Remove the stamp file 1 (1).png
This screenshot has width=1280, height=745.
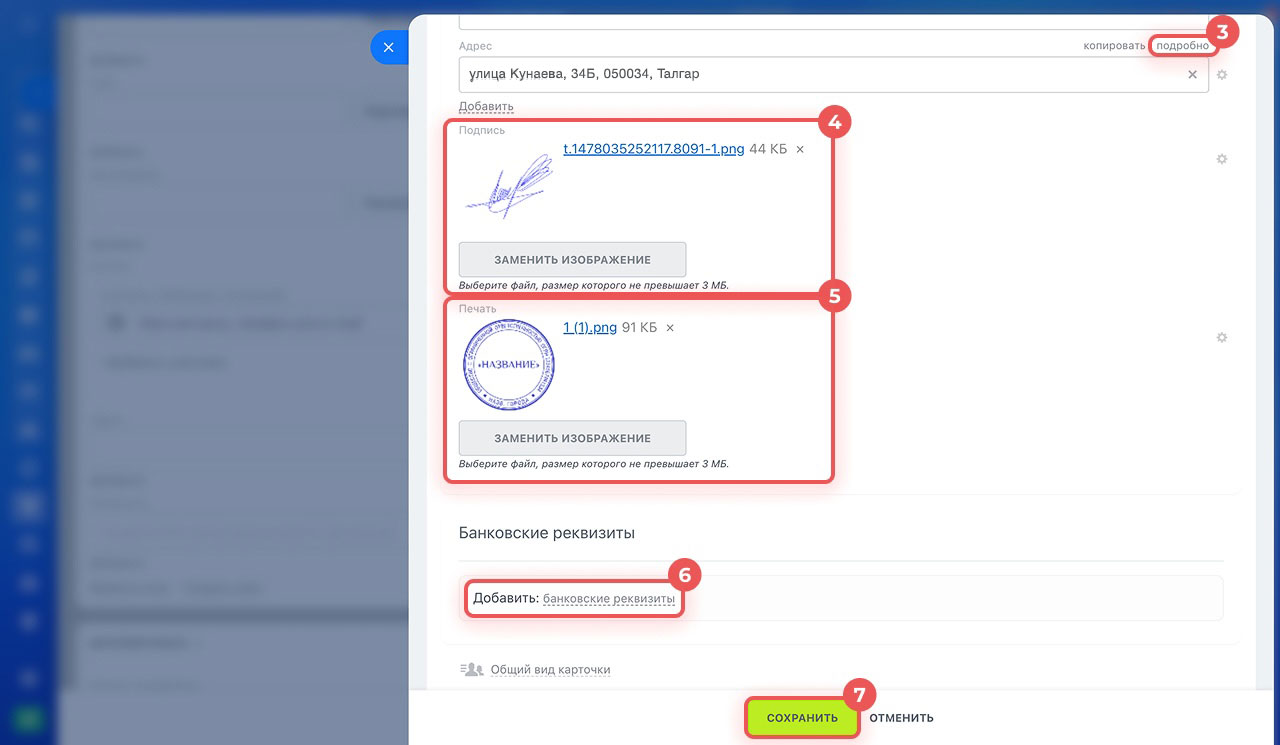coord(670,328)
